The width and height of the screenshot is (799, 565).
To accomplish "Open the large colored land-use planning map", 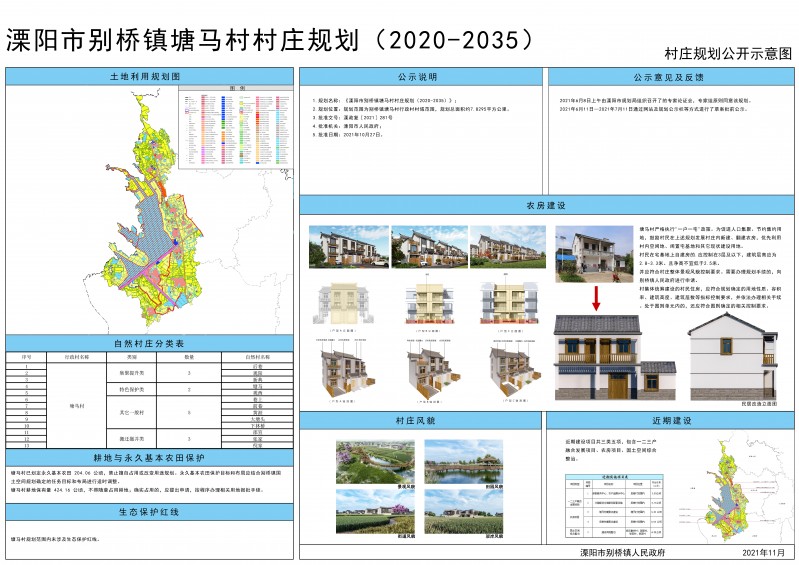I will click(153, 209).
